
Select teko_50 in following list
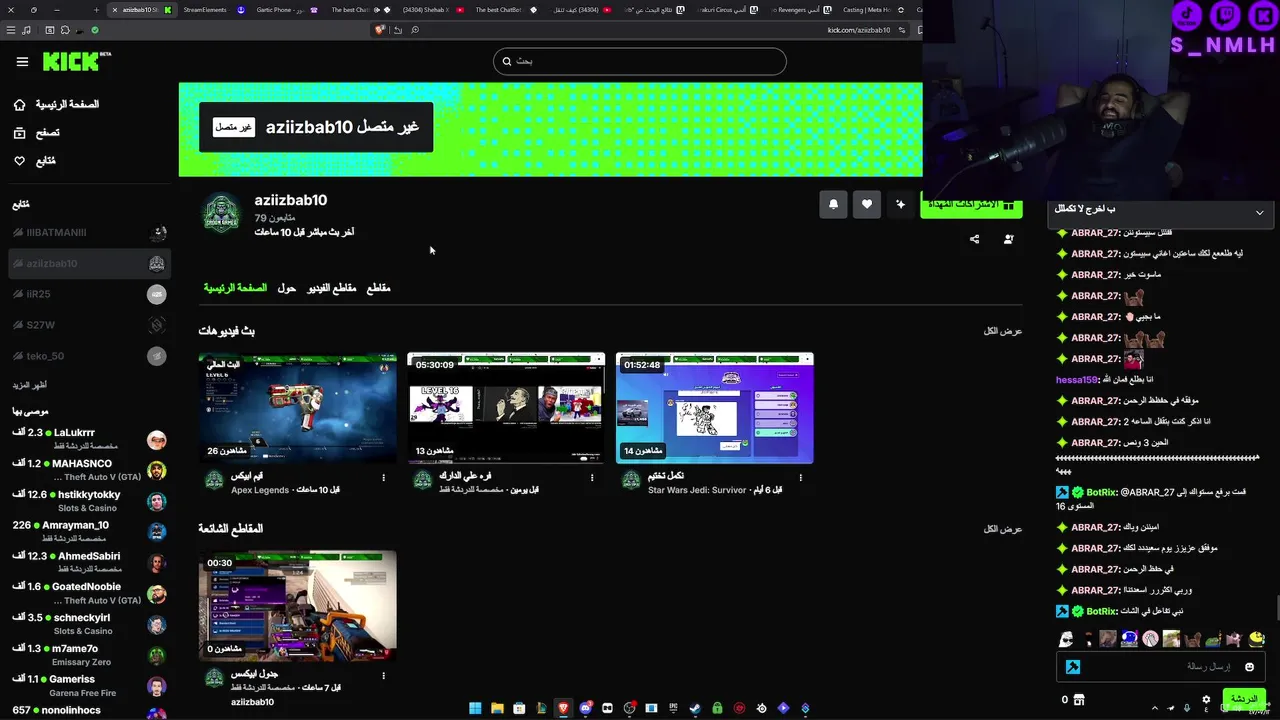click(x=90, y=356)
